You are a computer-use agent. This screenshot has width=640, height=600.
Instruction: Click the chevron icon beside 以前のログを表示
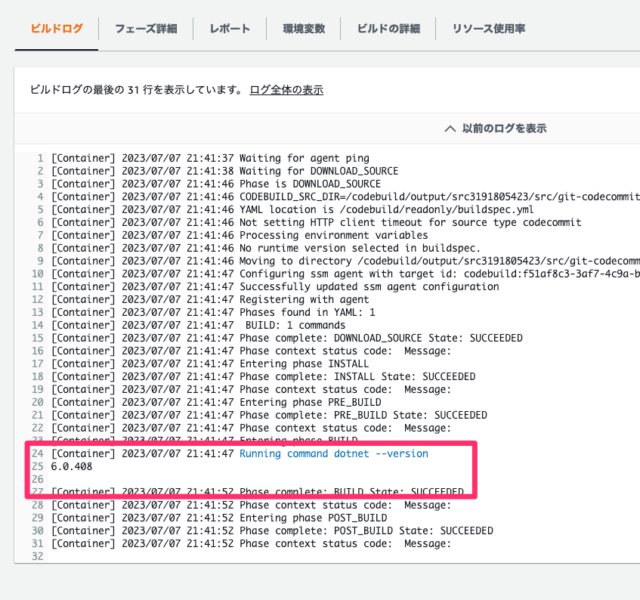click(x=450, y=129)
